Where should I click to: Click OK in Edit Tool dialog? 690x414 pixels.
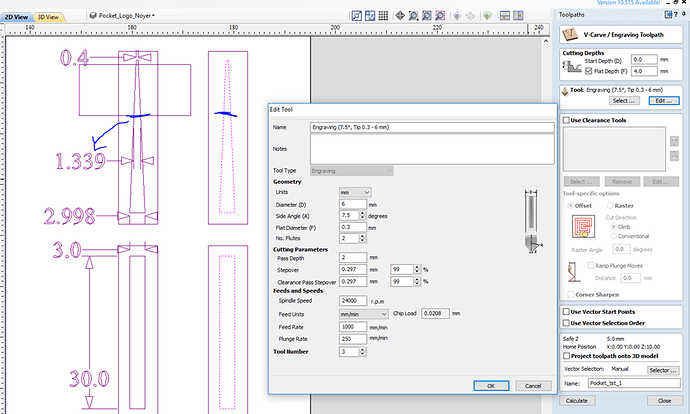491,386
